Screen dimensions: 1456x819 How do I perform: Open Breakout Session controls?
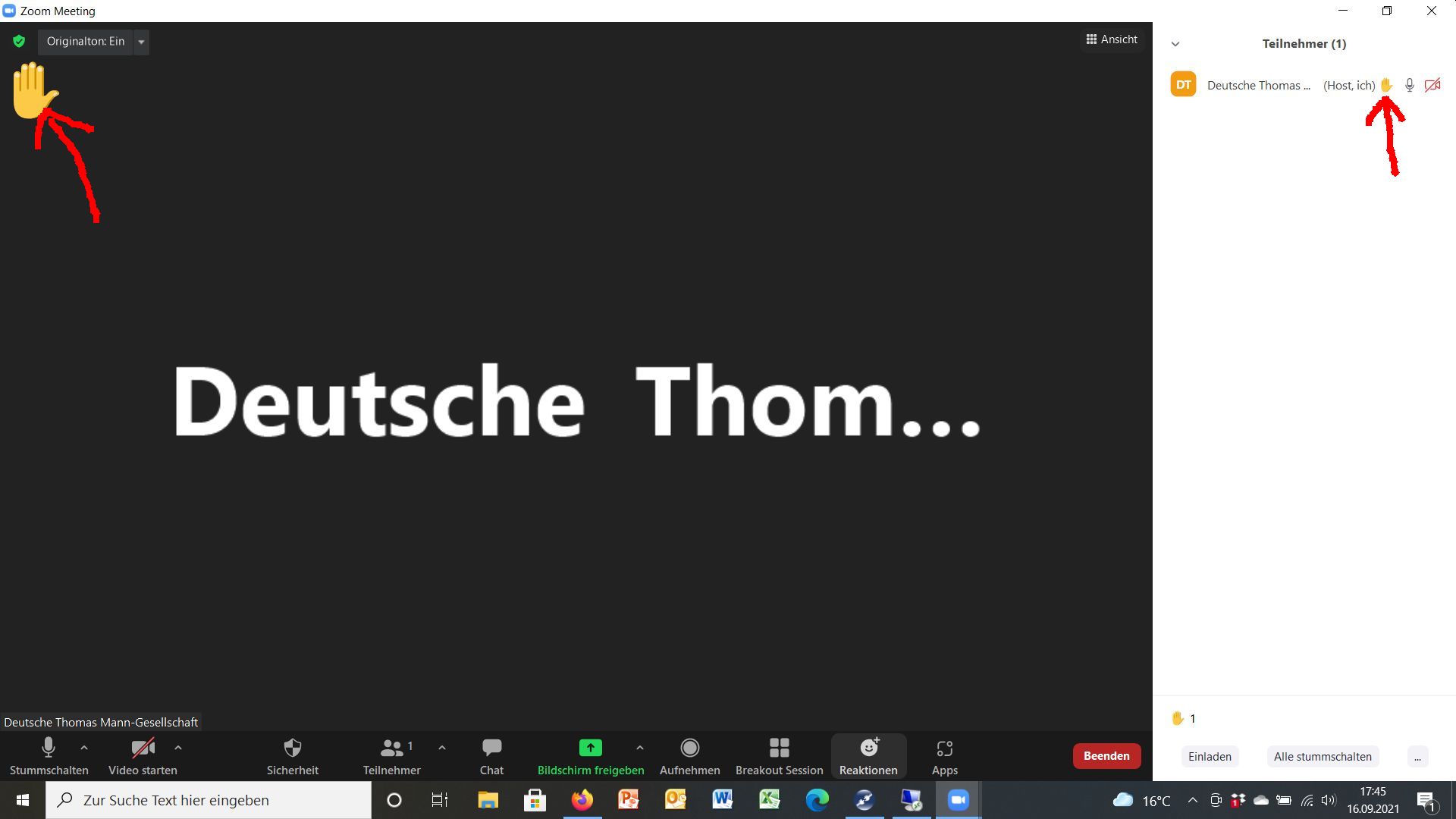[780, 756]
